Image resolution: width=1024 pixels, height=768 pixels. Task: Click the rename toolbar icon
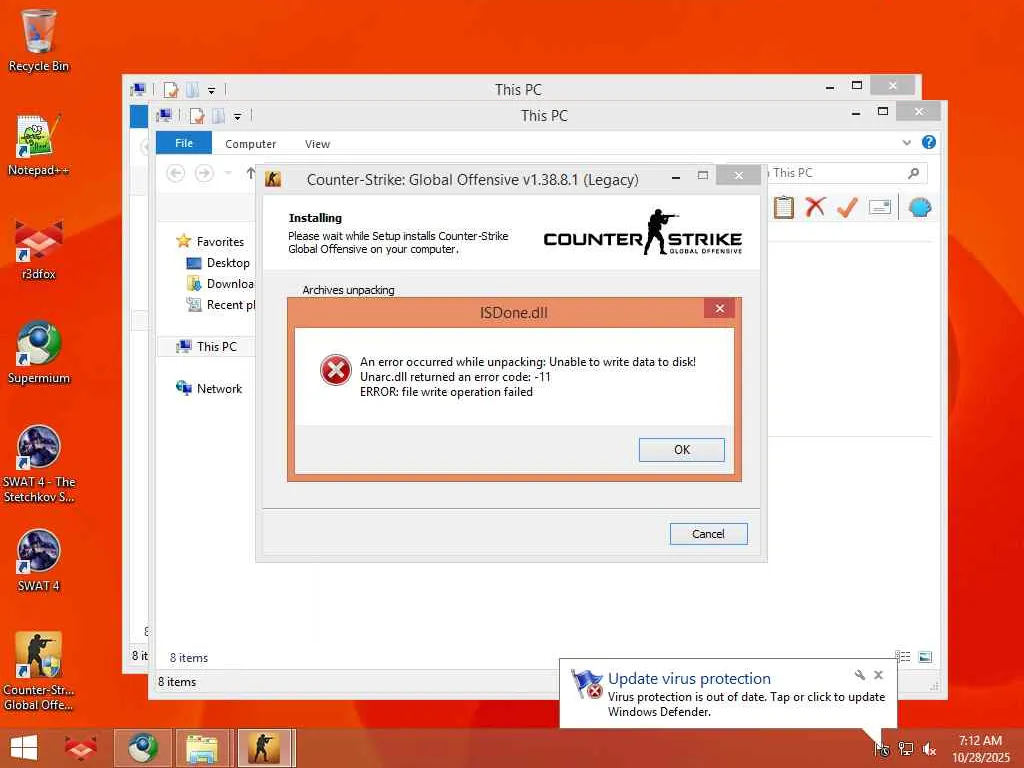tap(880, 208)
